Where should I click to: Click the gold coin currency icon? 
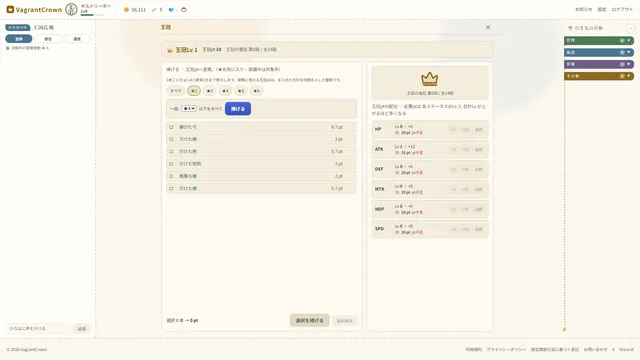127,9
